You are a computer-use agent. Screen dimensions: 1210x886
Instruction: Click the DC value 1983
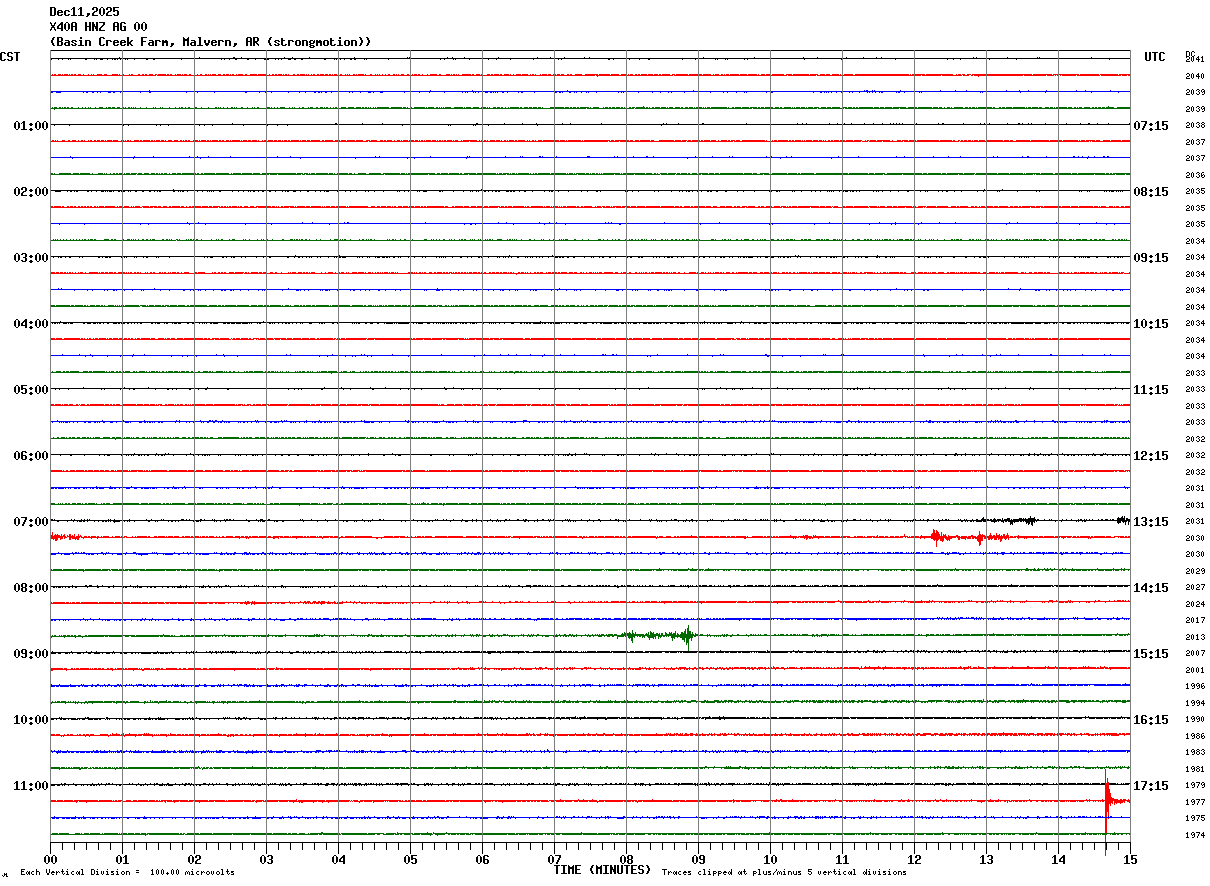(x=1194, y=753)
